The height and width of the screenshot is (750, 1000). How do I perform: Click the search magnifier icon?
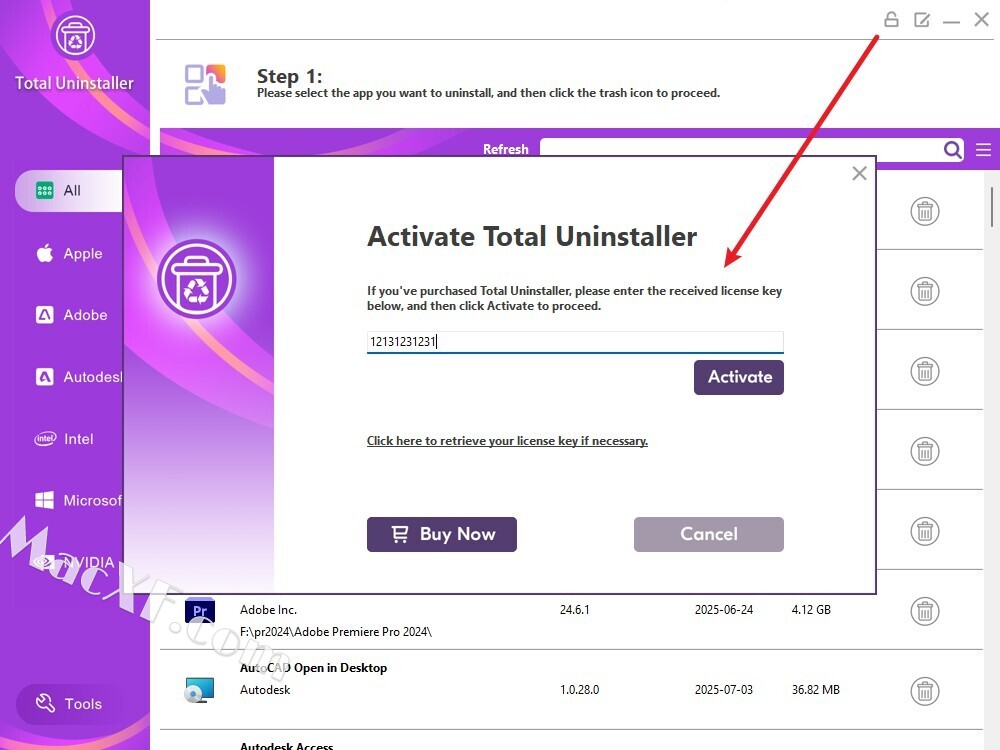pyautogui.click(x=953, y=150)
